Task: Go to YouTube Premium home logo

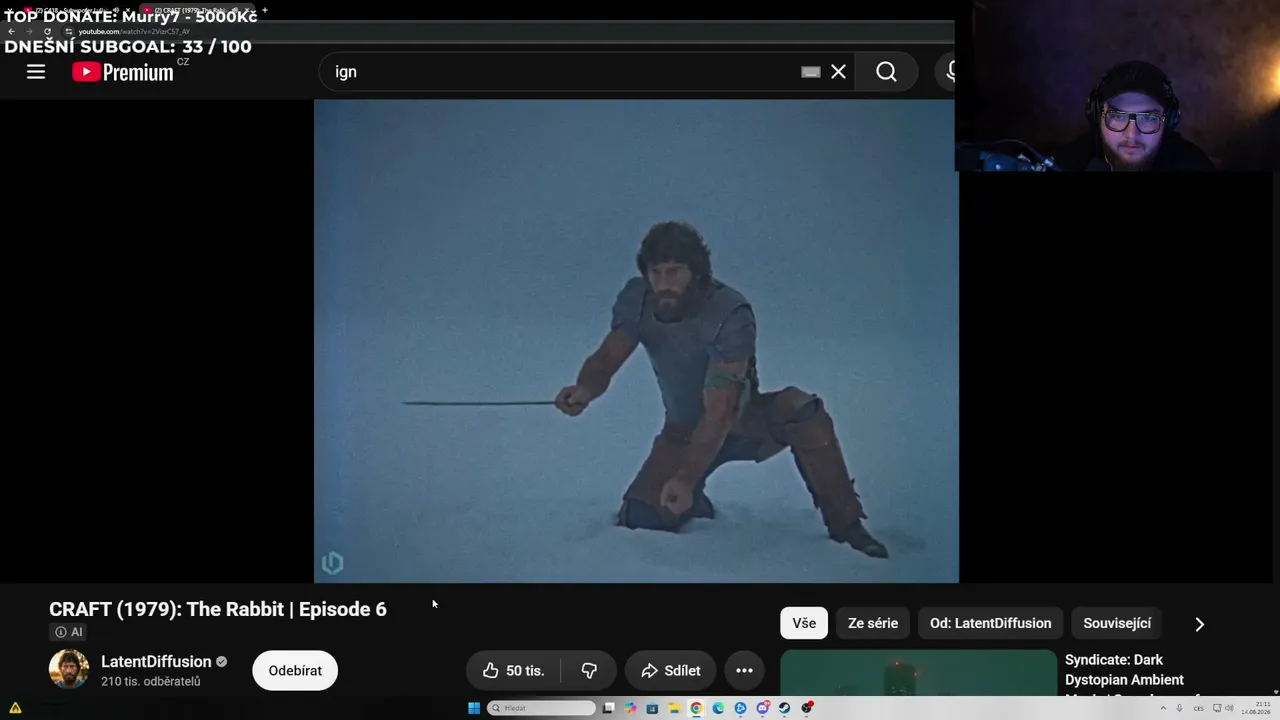Action: point(123,72)
